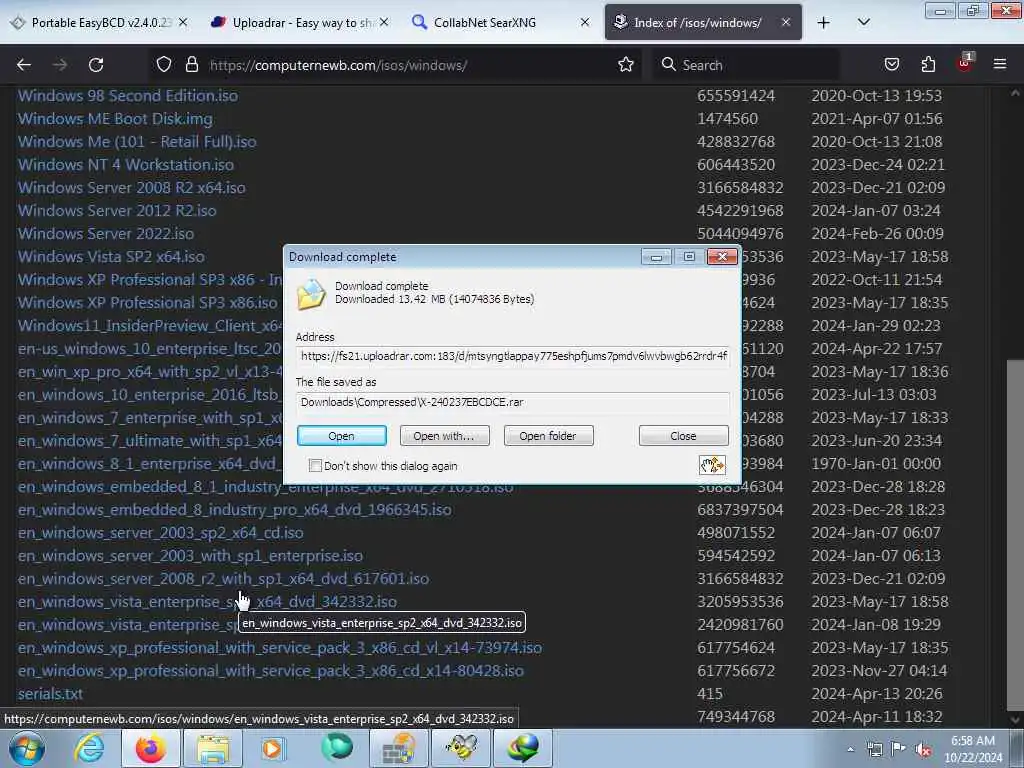This screenshot has width=1024, height=768.
Task: Launch Internet Explorer from taskbar
Action: coord(89,748)
